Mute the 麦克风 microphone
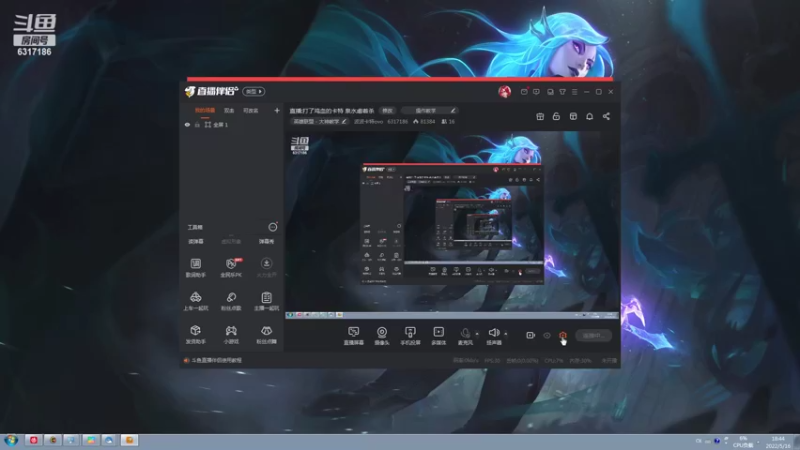 (x=465, y=336)
